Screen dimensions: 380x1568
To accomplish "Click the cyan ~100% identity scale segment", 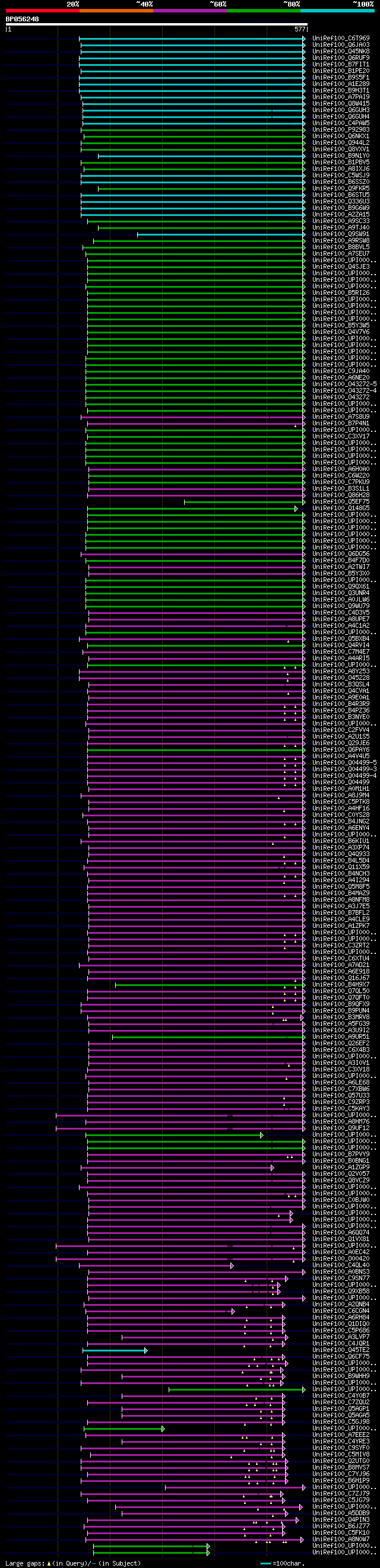I will 337,10.
